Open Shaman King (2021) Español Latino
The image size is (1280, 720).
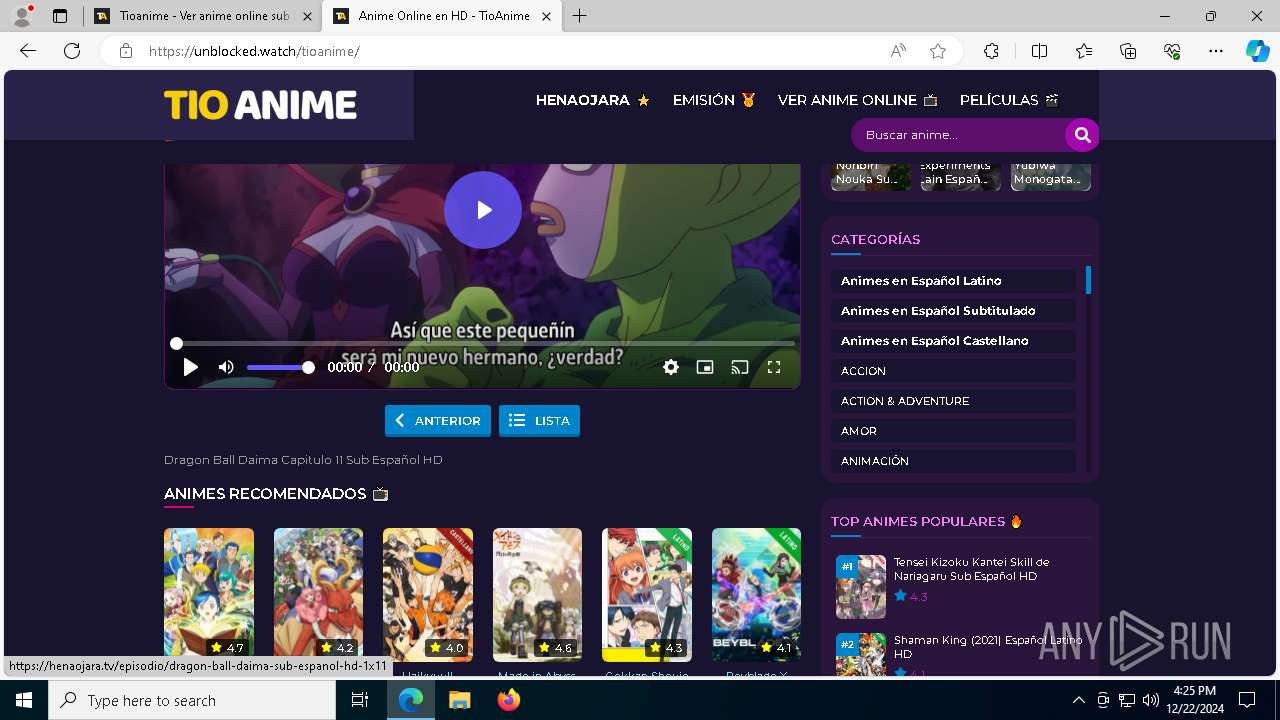[x=988, y=647]
